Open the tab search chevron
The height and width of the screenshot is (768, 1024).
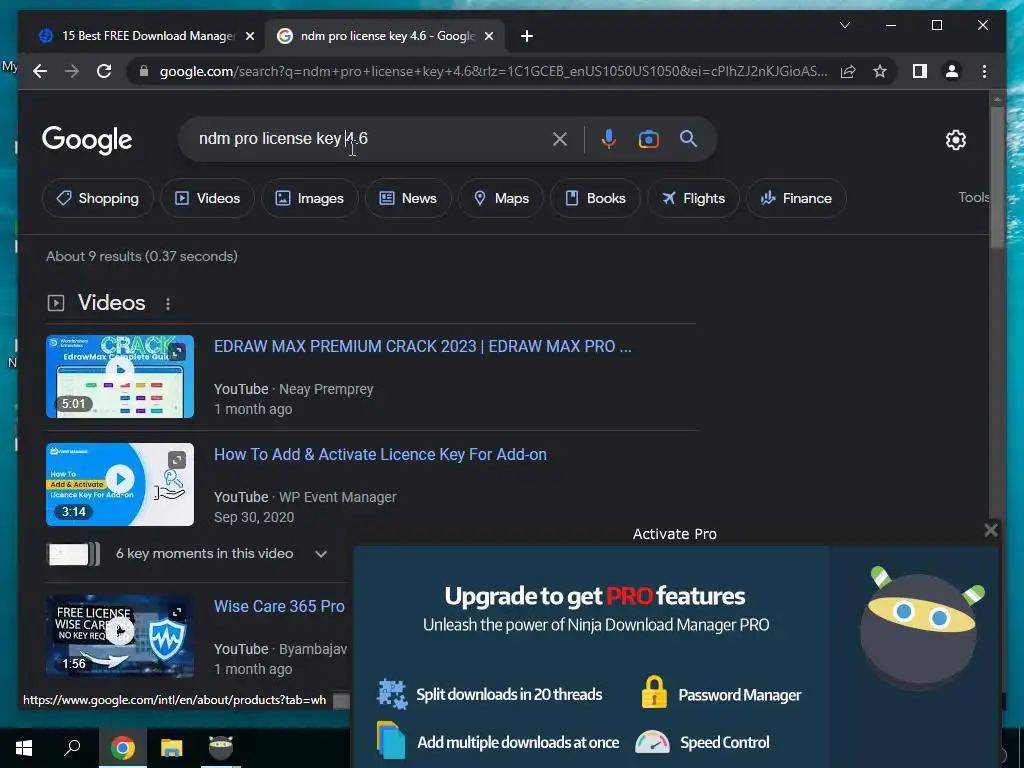pos(844,25)
